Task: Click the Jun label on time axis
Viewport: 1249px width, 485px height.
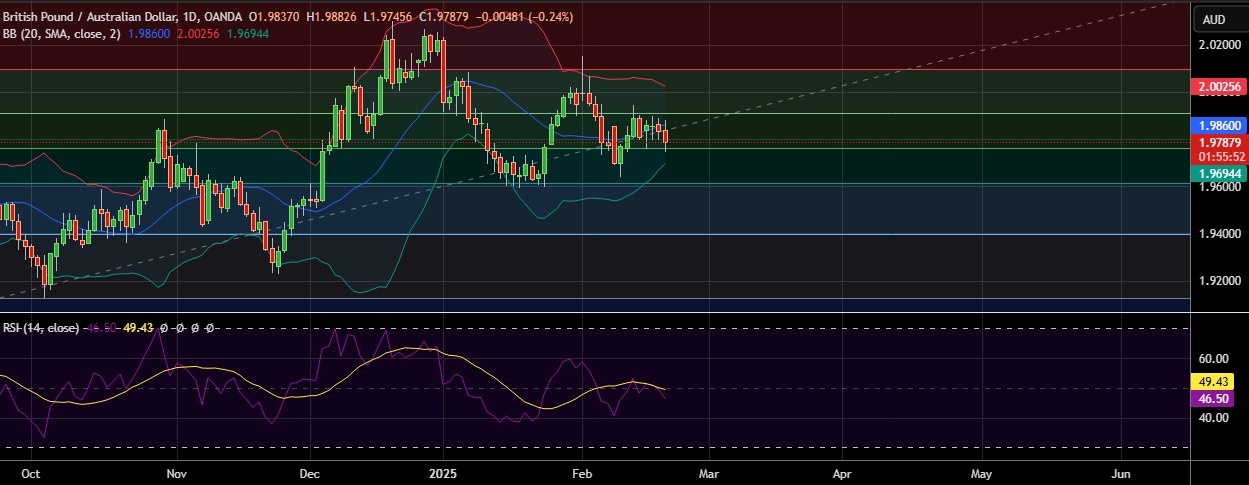Action: [1122, 472]
